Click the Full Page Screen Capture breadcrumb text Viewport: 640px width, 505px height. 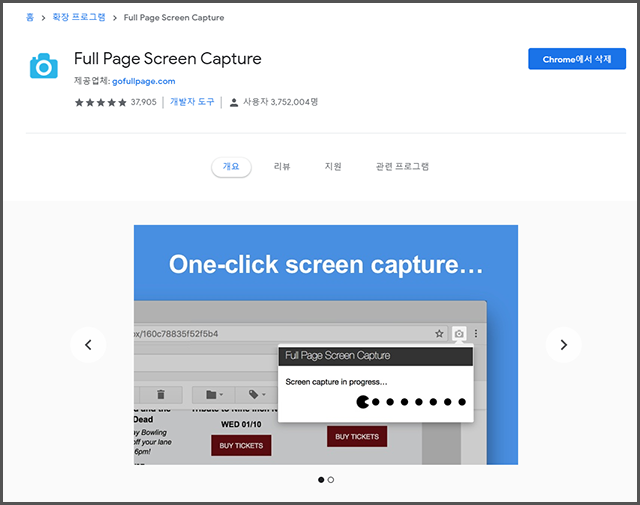pyautogui.click(x=174, y=18)
